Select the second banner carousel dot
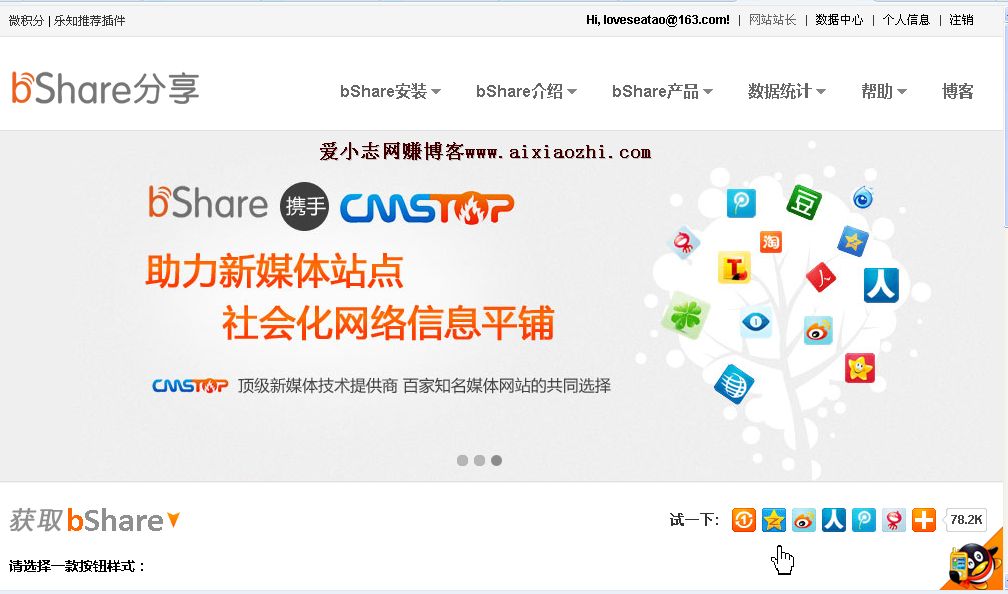Viewport: 1008px width, 594px height. (480, 460)
